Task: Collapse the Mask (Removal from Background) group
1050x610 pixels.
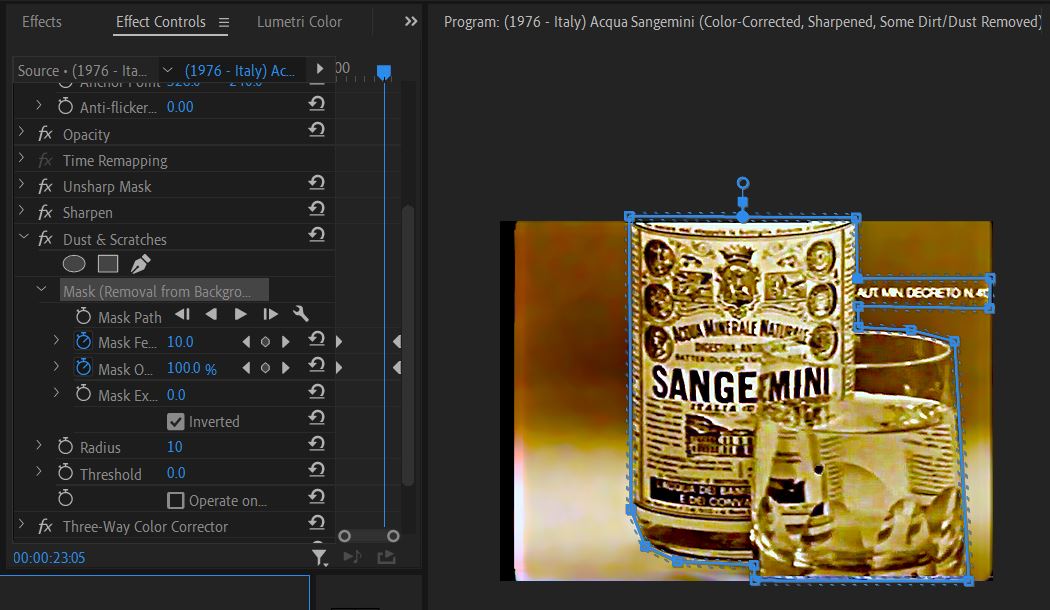Action: pos(42,289)
